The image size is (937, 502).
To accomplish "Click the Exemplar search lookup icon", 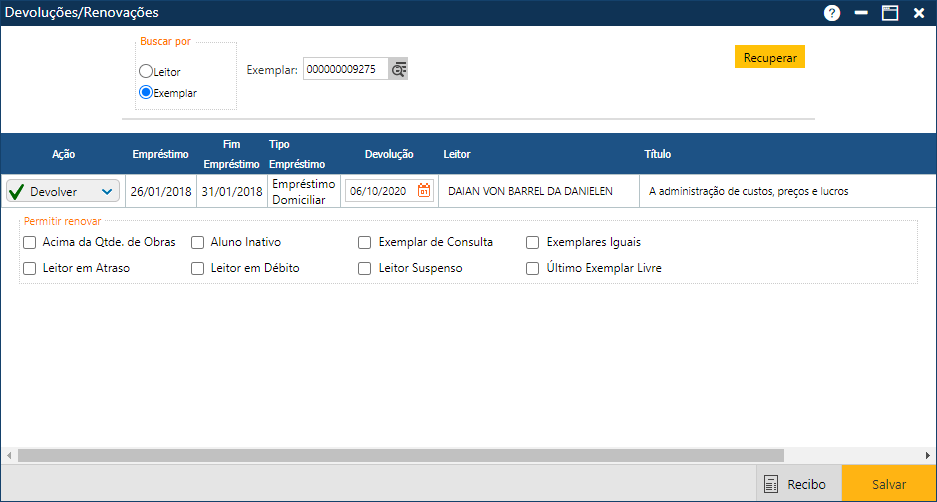I will [x=400, y=69].
